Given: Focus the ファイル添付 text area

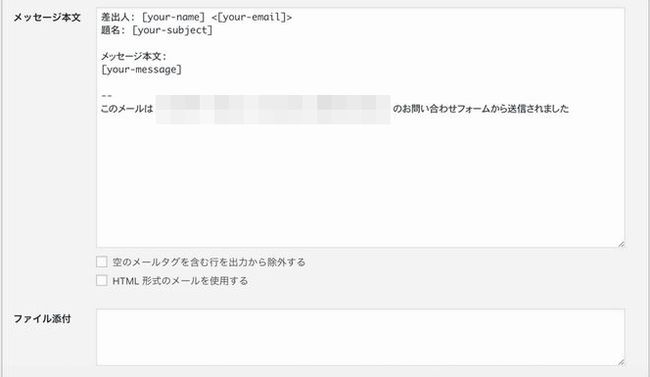Looking at the screenshot, I should (360, 337).
